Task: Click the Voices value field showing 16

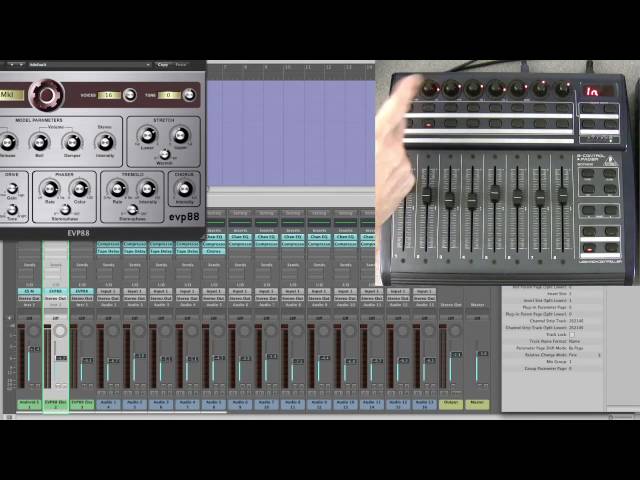Action: (x=109, y=95)
